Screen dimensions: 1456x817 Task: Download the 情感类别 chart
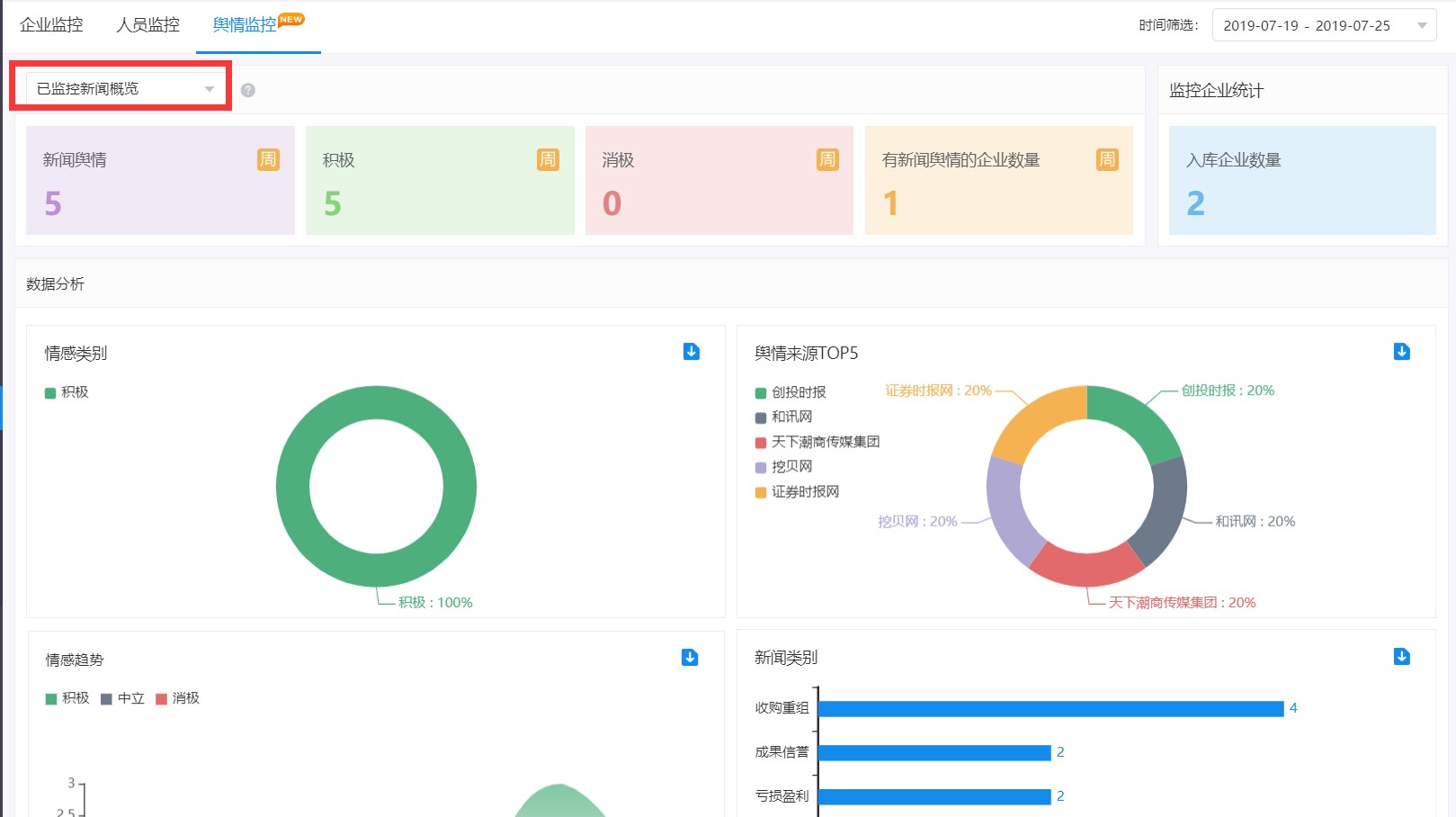point(692,351)
